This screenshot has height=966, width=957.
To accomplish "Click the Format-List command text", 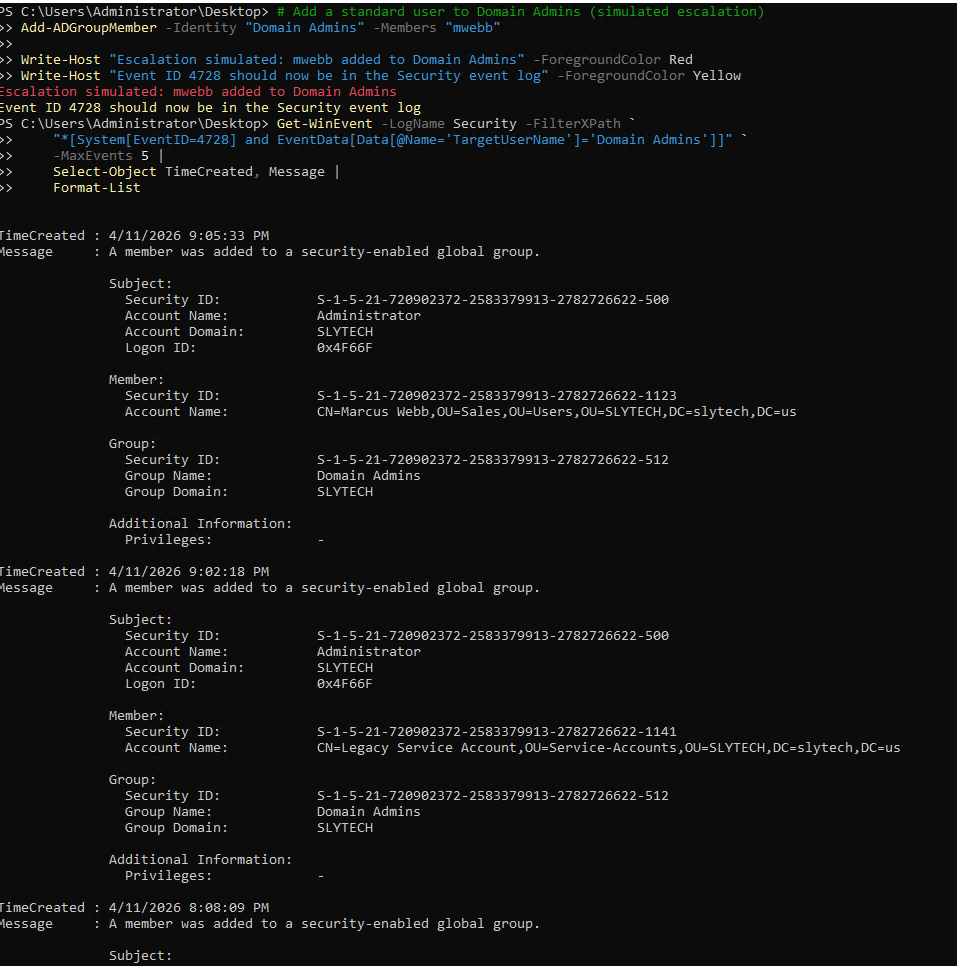I will [96, 187].
